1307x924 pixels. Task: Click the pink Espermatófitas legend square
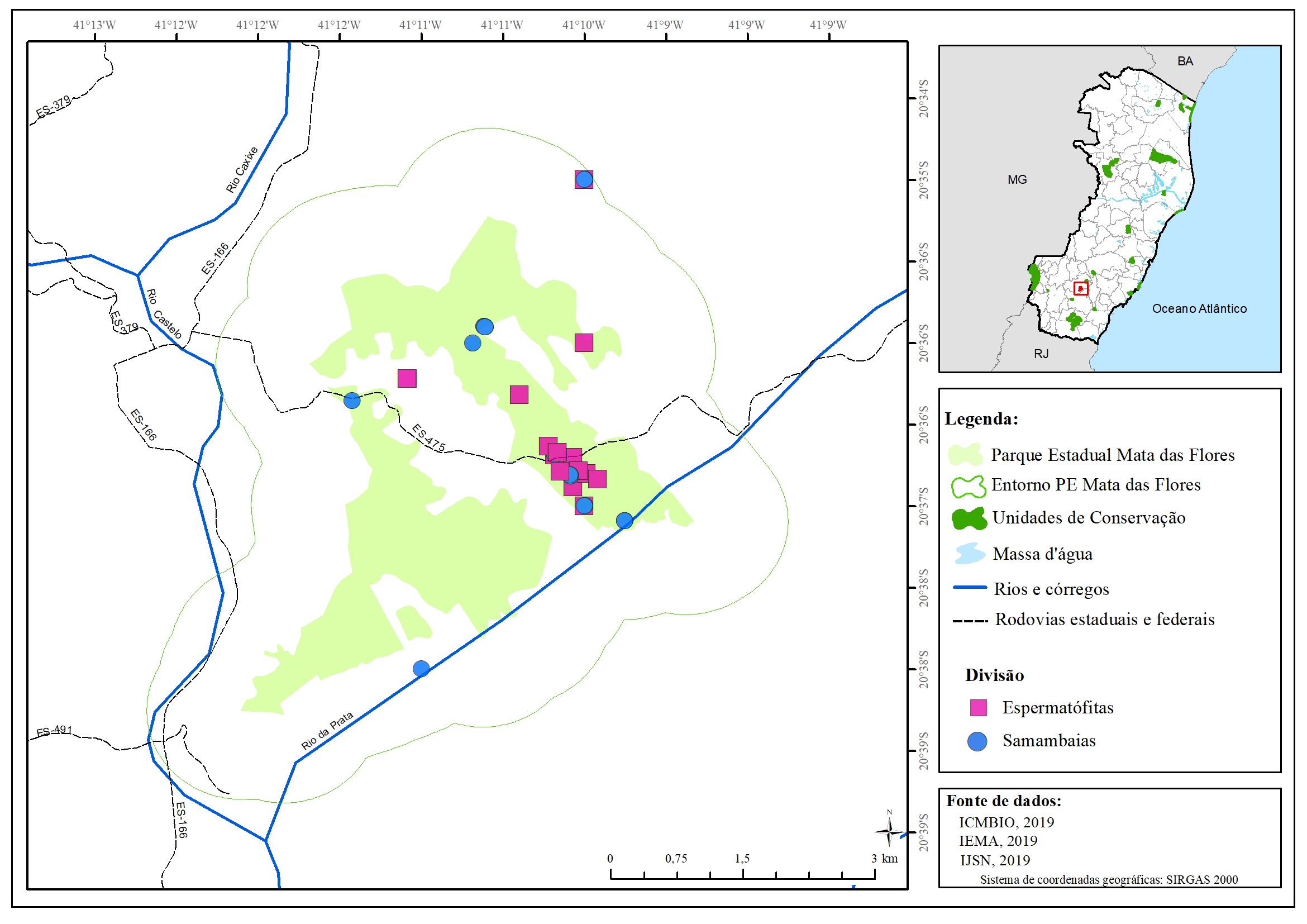[978, 708]
